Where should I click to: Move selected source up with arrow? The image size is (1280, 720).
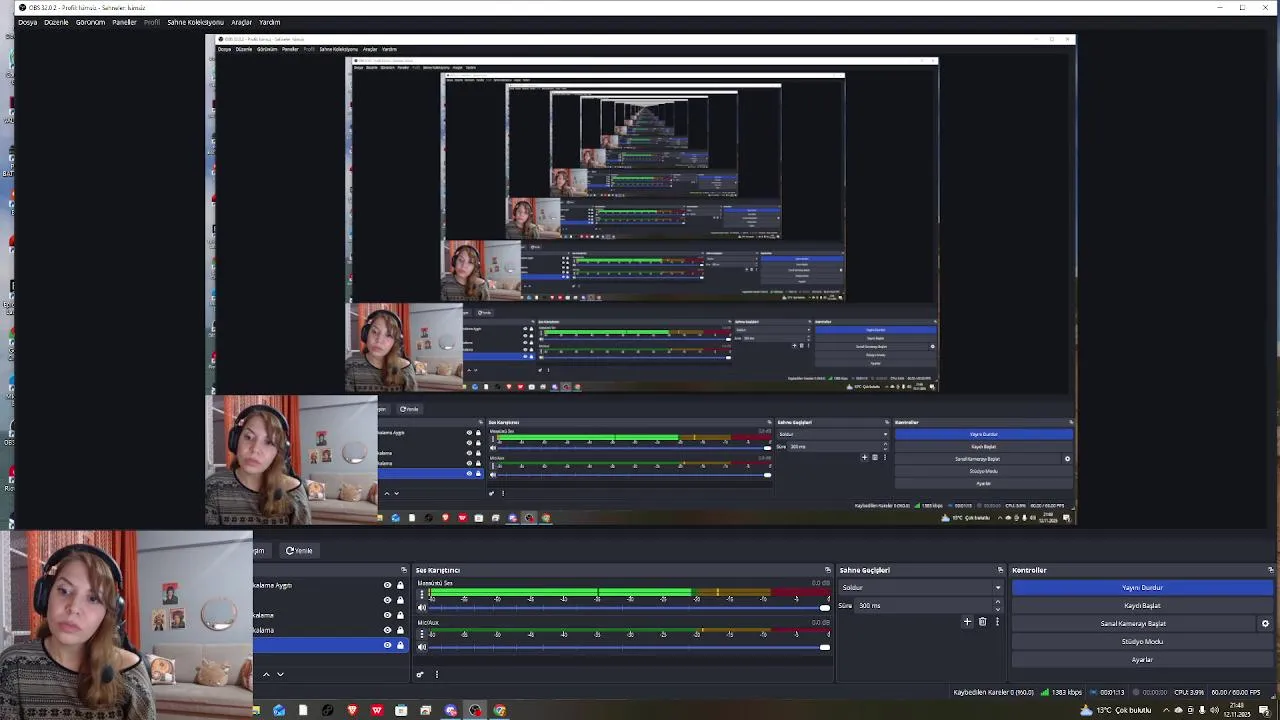266,674
